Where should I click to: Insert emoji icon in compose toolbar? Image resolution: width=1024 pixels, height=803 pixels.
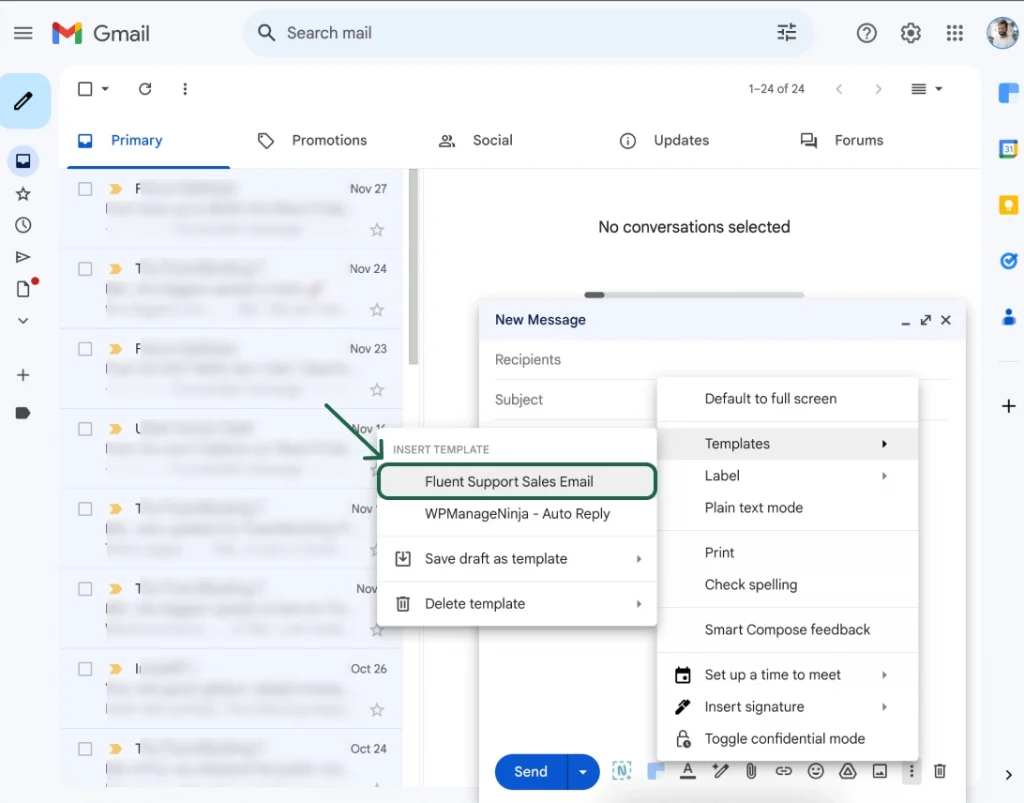(x=816, y=771)
